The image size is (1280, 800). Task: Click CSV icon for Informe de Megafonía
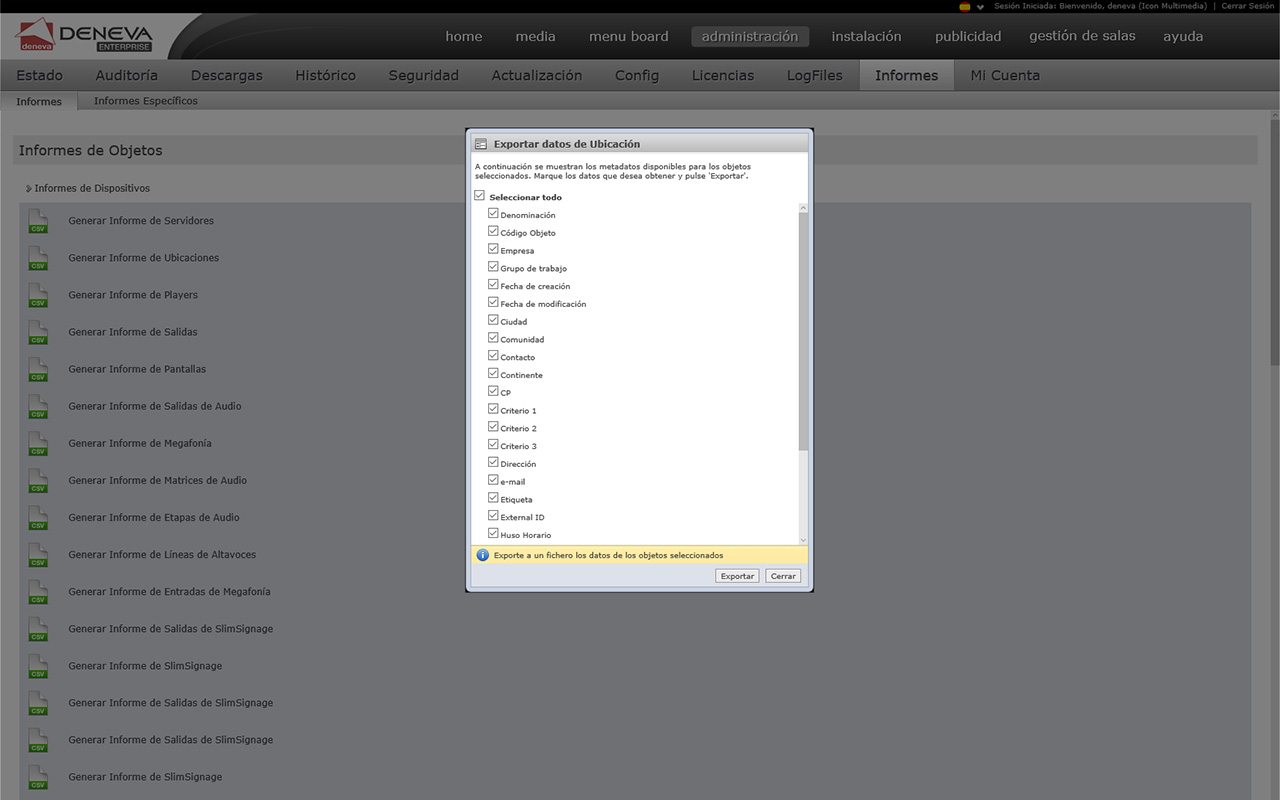coord(38,444)
